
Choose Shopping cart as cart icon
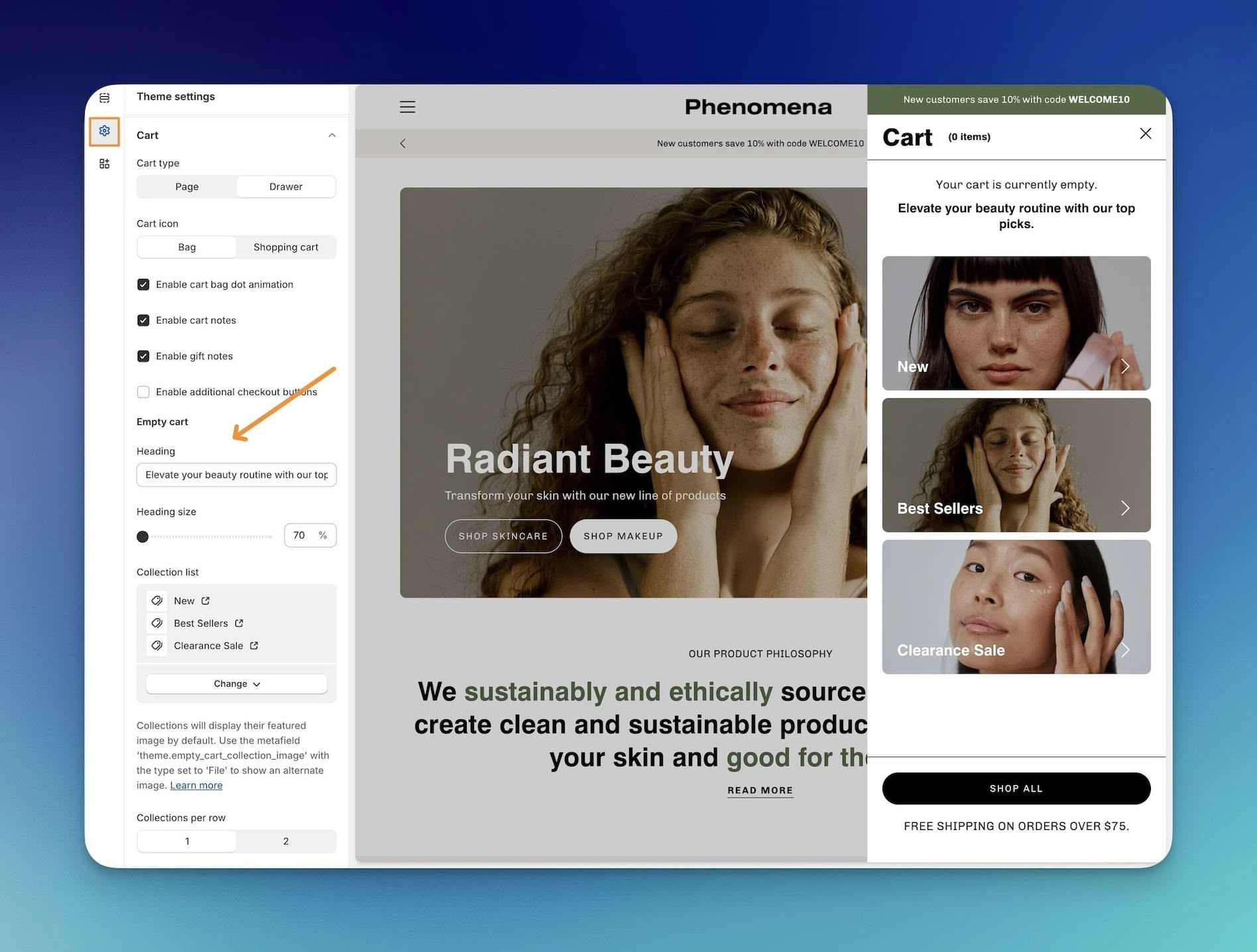pyautogui.click(x=286, y=247)
